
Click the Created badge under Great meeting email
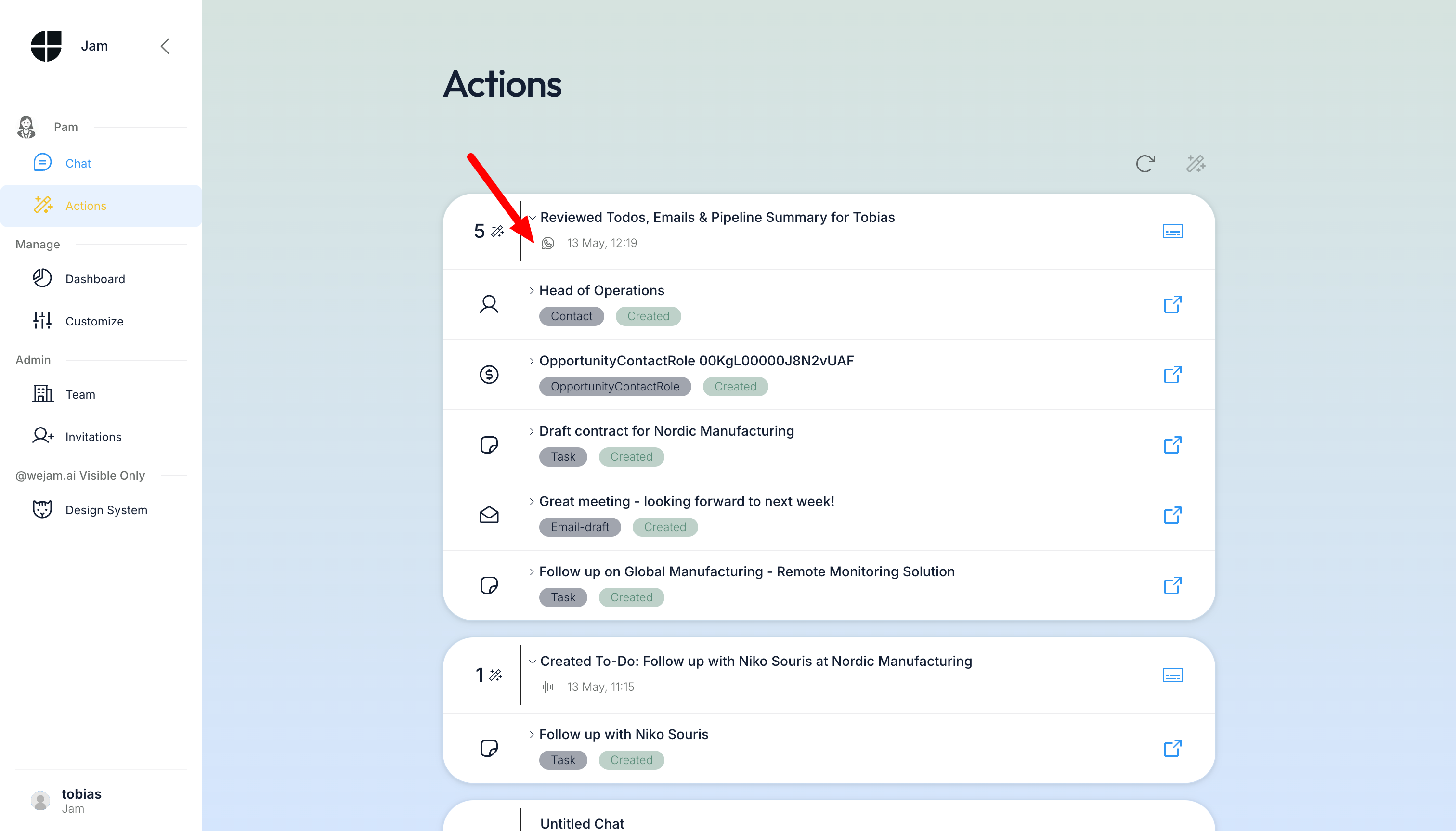(665, 527)
